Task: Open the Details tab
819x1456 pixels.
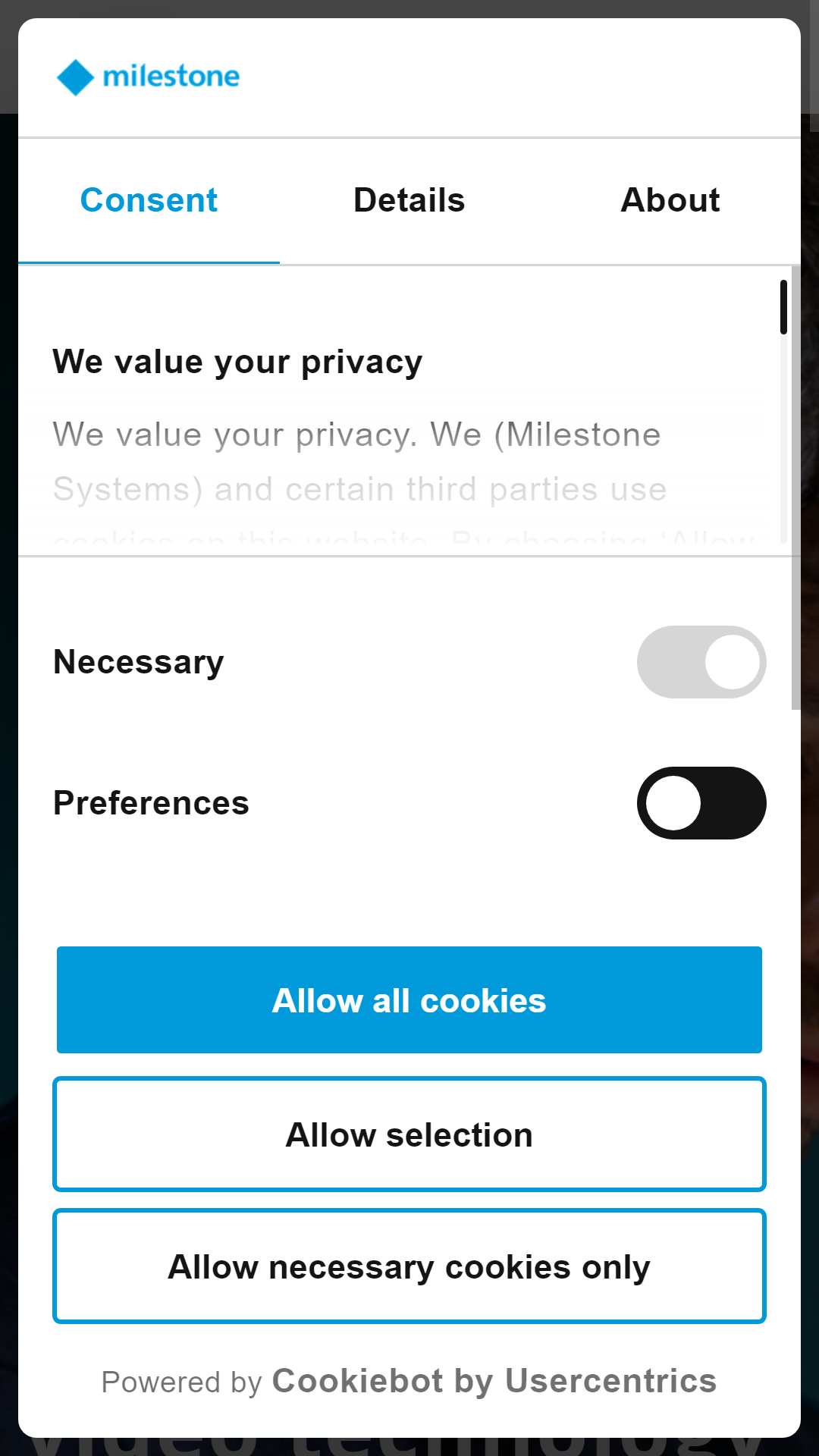Action: pyautogui.click(x=409, y=201)
